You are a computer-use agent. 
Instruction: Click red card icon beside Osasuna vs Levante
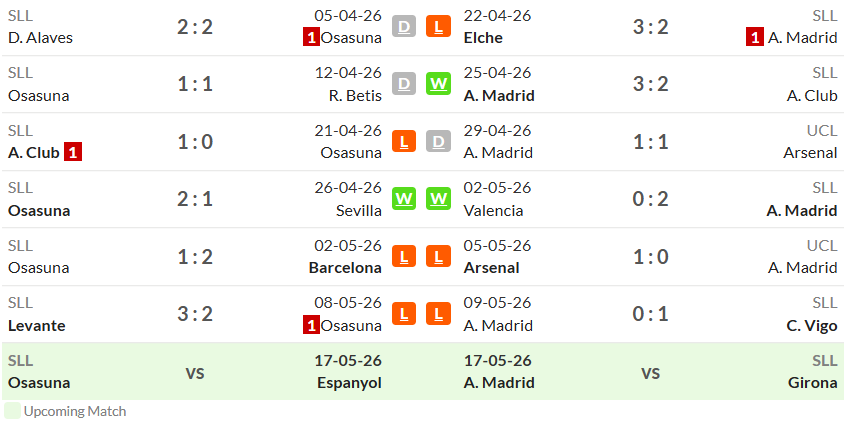tap(311, 326)
